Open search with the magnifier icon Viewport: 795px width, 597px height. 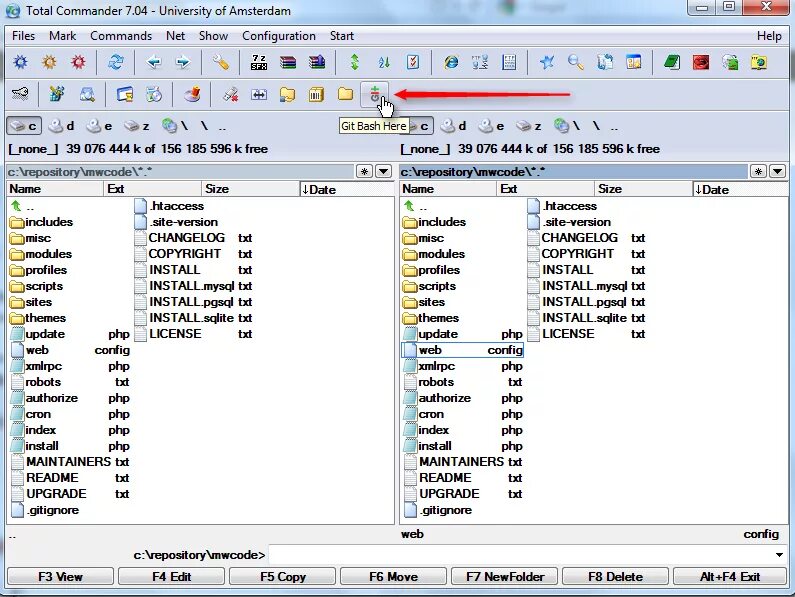point(575,62)
